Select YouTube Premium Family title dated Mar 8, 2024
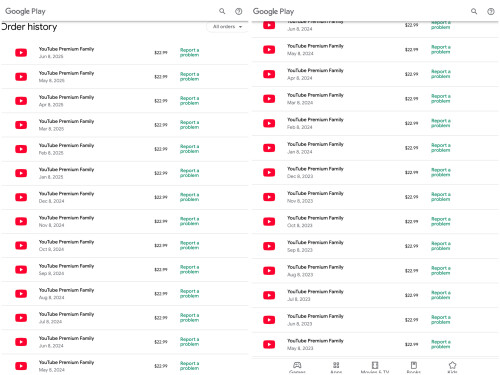 (x=315, y=95)
